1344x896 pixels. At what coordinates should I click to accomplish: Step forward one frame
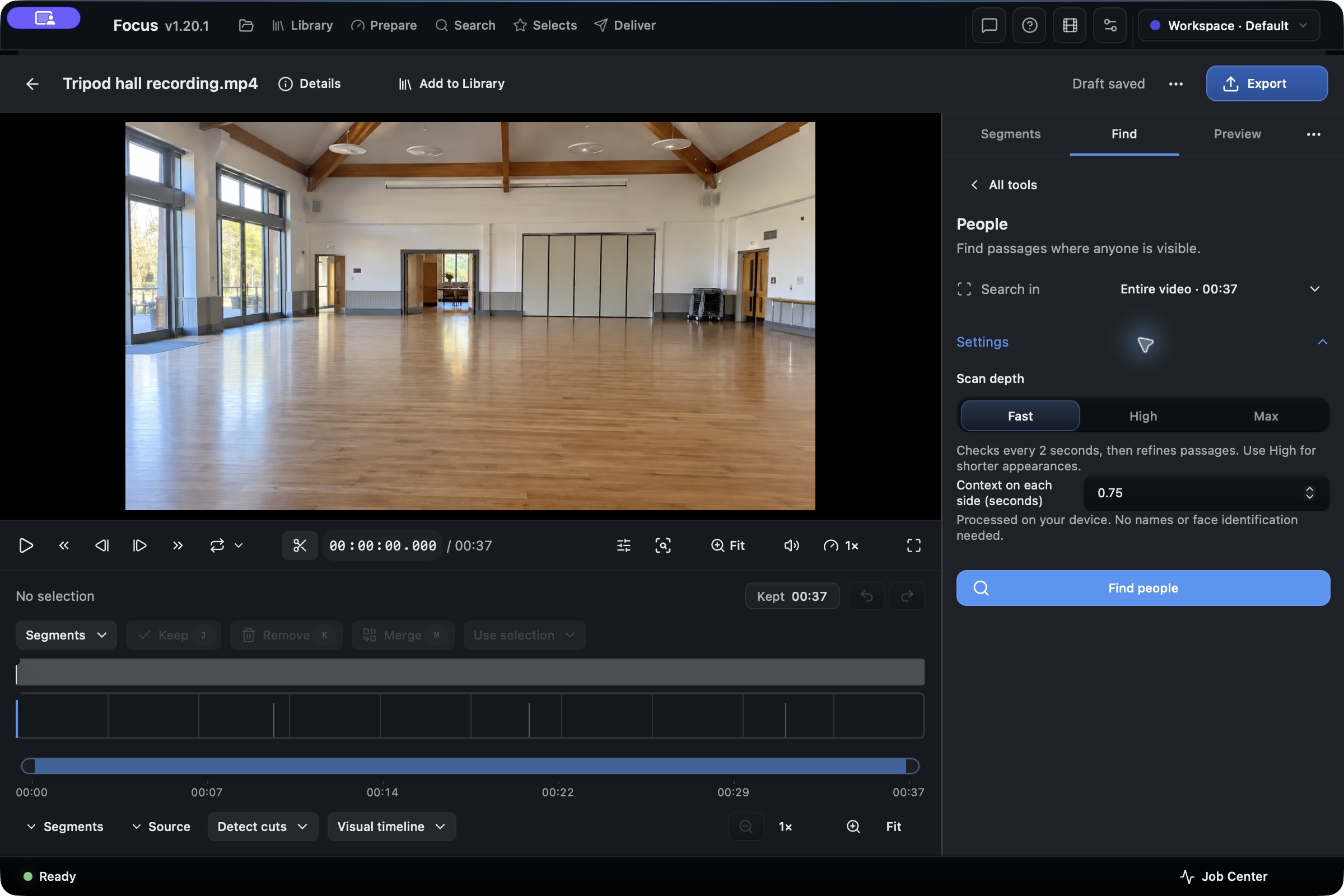[139, 545]
